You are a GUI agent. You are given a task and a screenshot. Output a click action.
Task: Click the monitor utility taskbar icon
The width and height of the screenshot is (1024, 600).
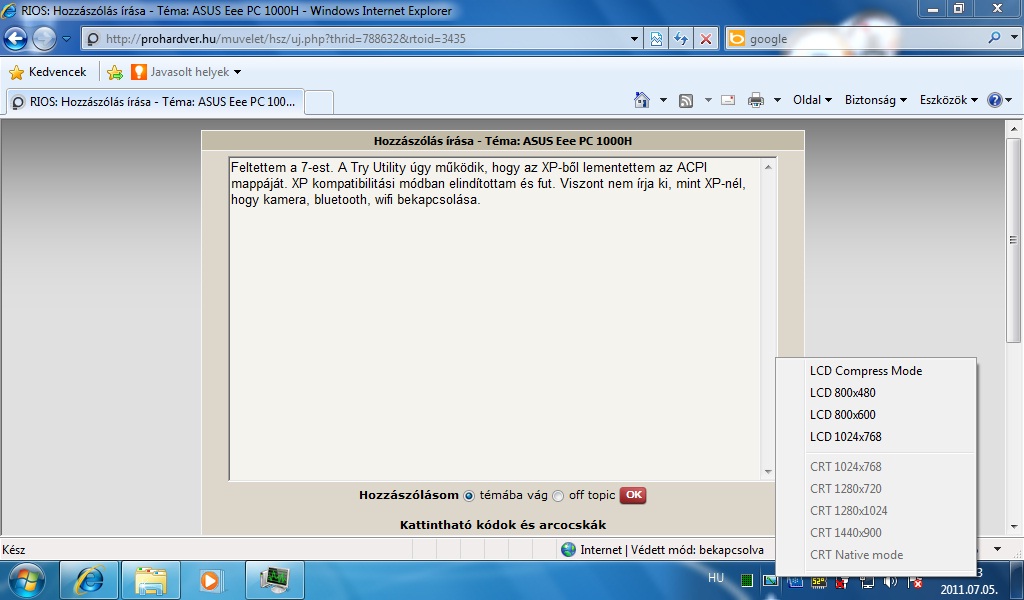point(275,580)
